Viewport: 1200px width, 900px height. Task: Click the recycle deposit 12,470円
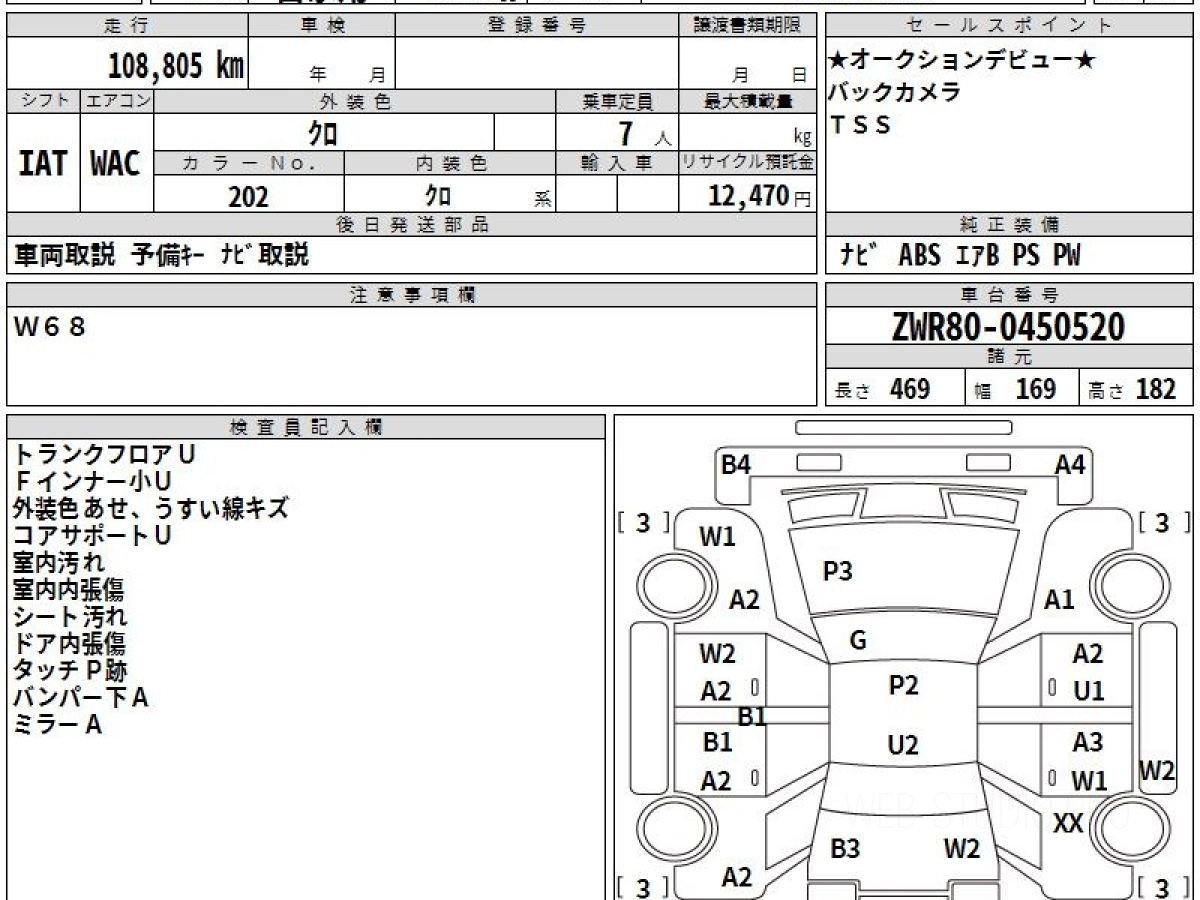[x=760, y=196]
